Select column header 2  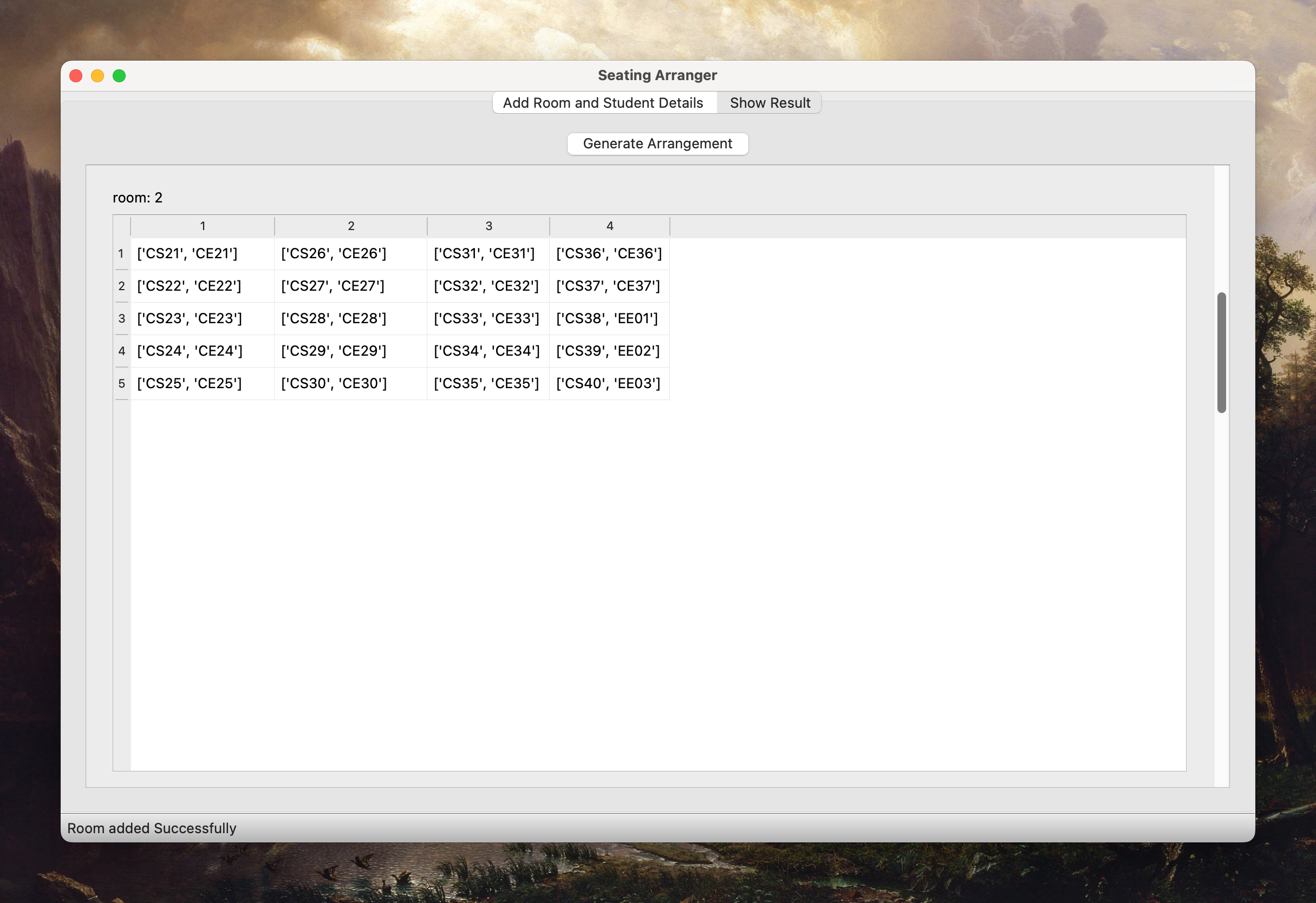coord(350,226)
